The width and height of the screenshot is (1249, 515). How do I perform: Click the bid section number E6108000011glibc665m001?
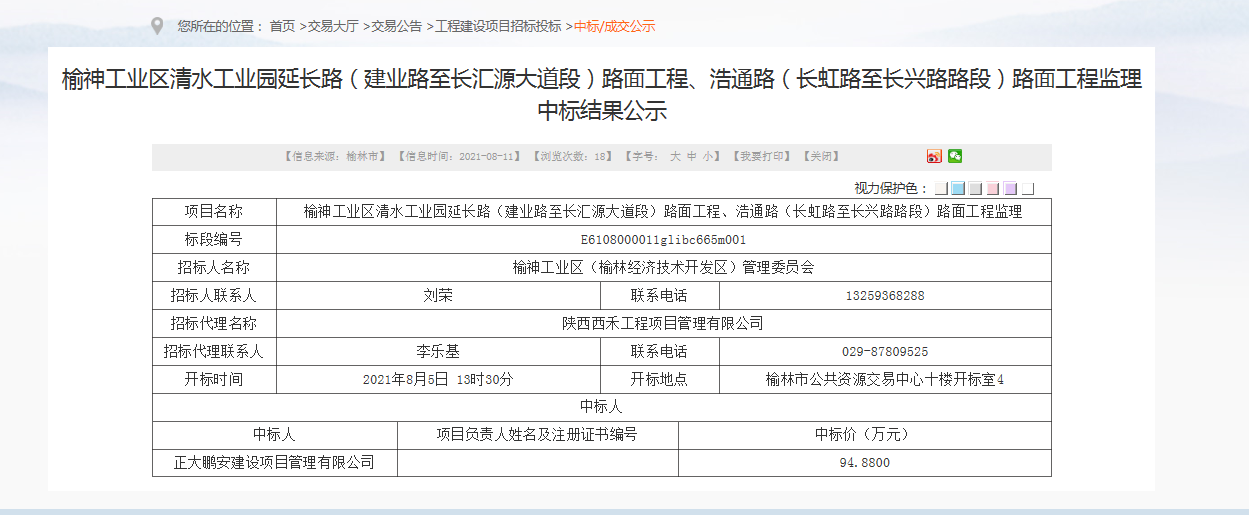663,240
